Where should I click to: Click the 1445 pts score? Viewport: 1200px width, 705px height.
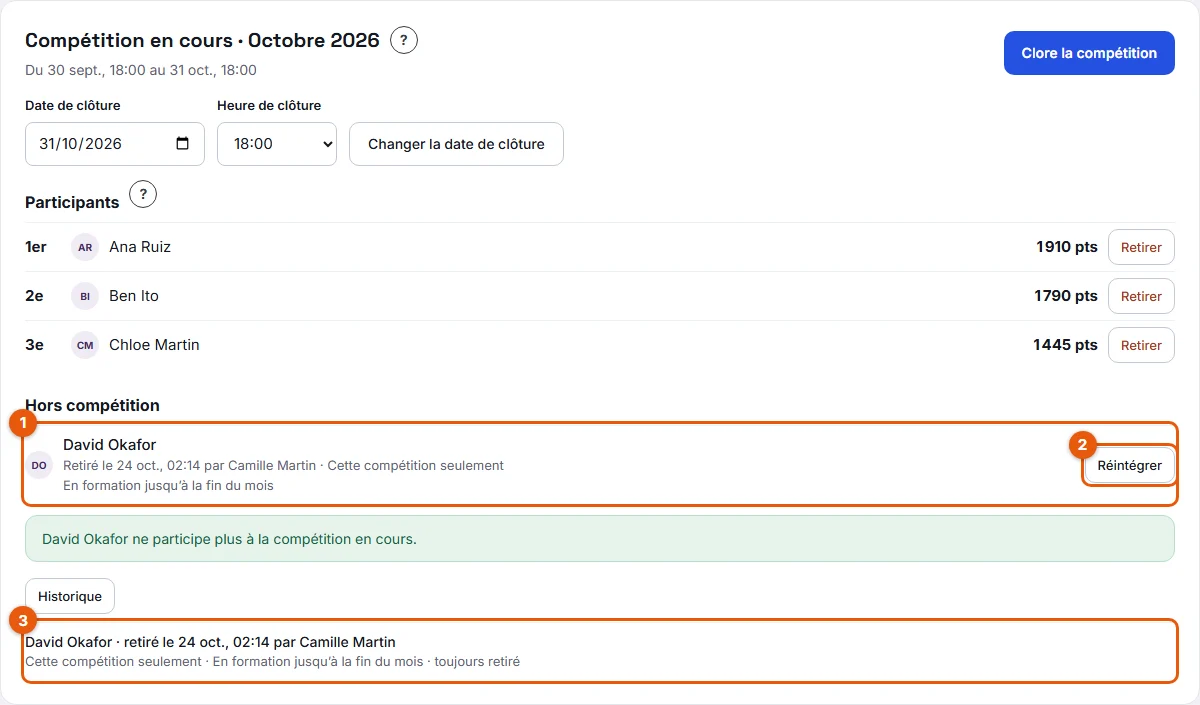click(1065, 345)
